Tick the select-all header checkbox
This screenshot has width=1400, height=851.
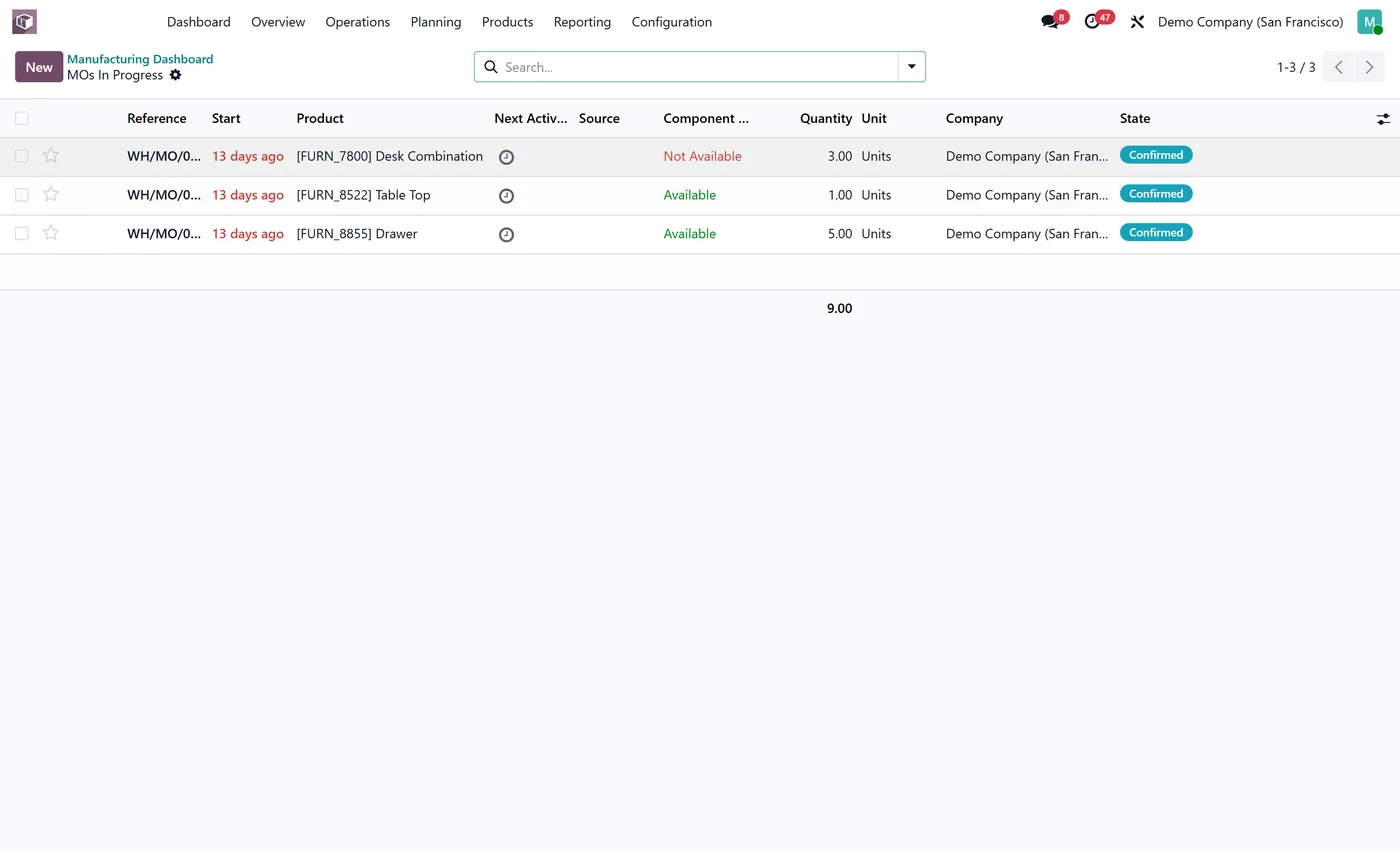pos(22,118)
